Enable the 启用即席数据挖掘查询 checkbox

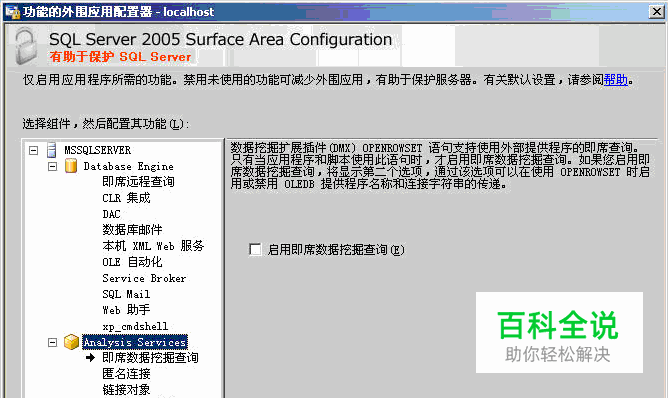[x=255, y=249]
